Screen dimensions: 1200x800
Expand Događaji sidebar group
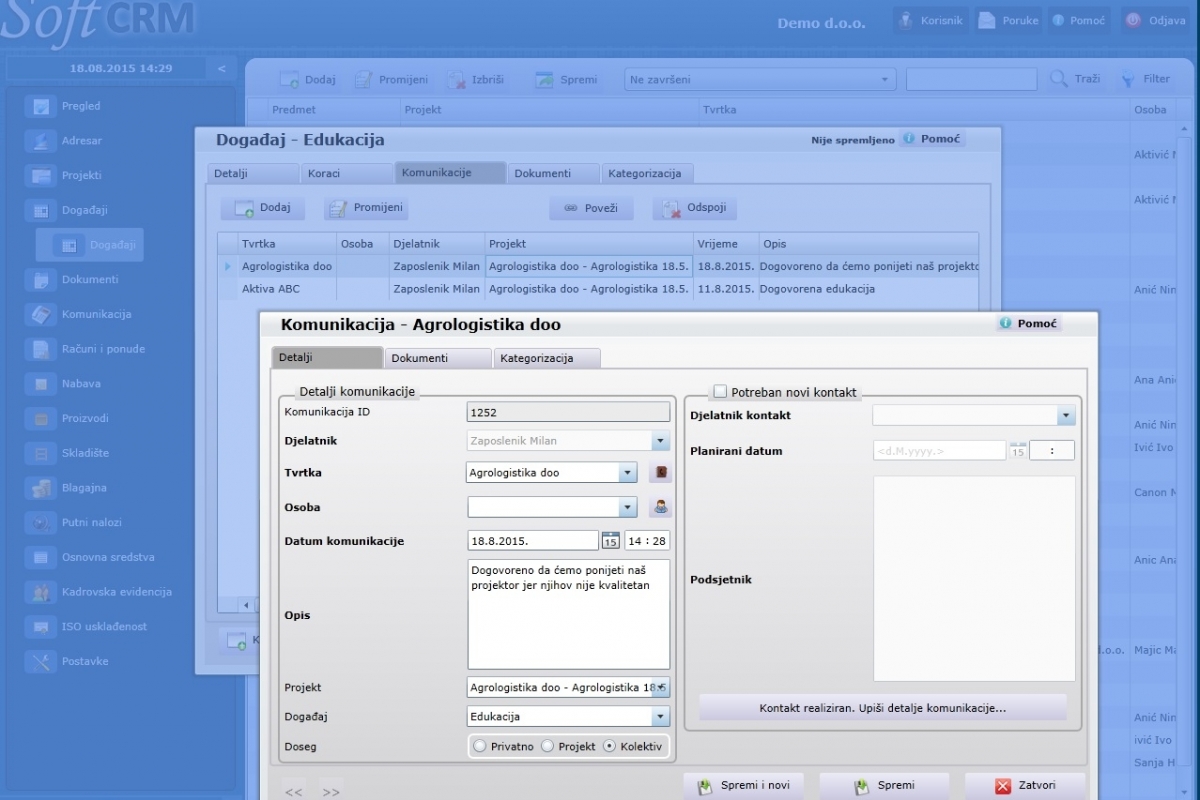pyautogui.click(x=84, y=210)
